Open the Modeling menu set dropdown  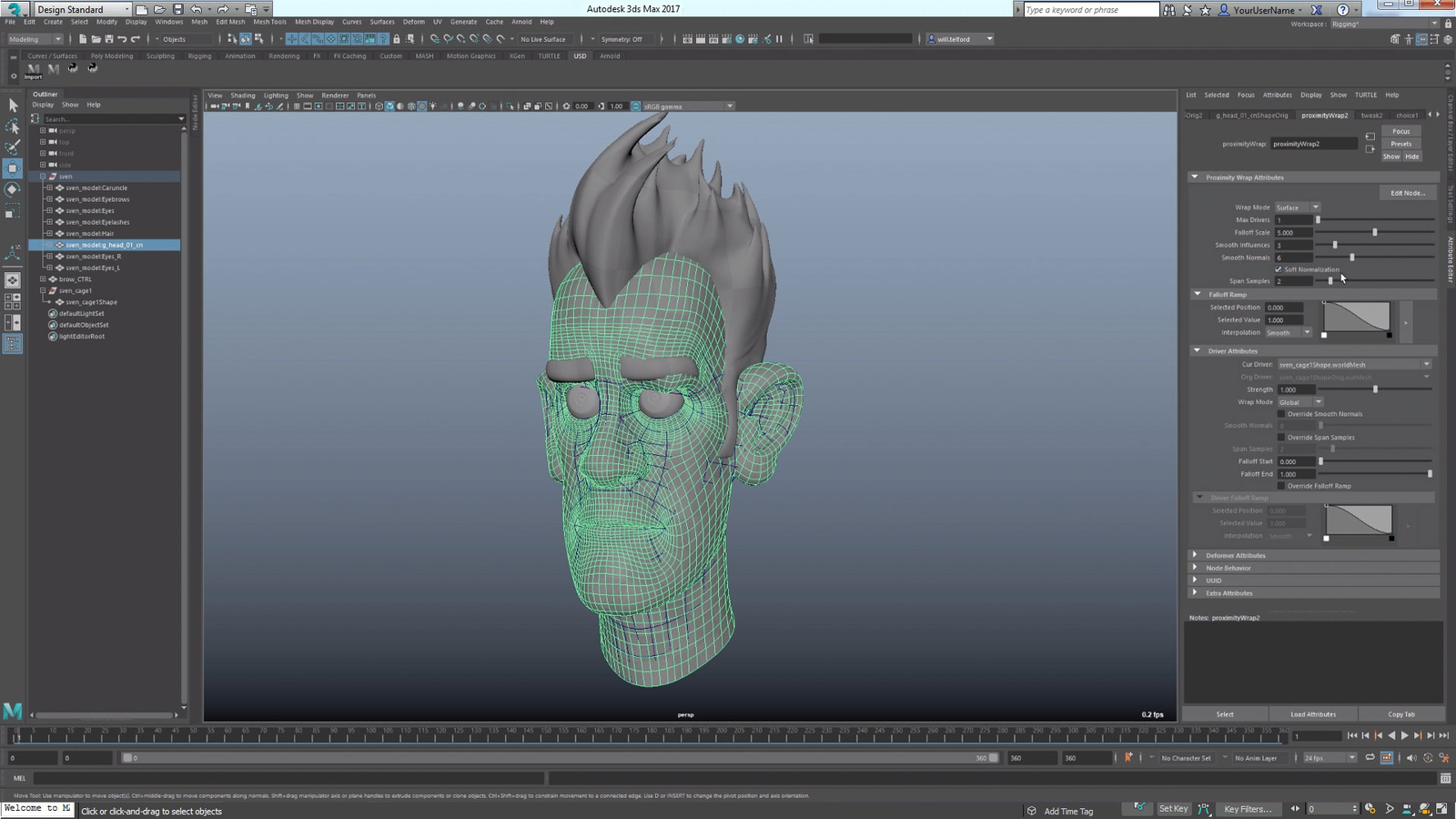35,39
